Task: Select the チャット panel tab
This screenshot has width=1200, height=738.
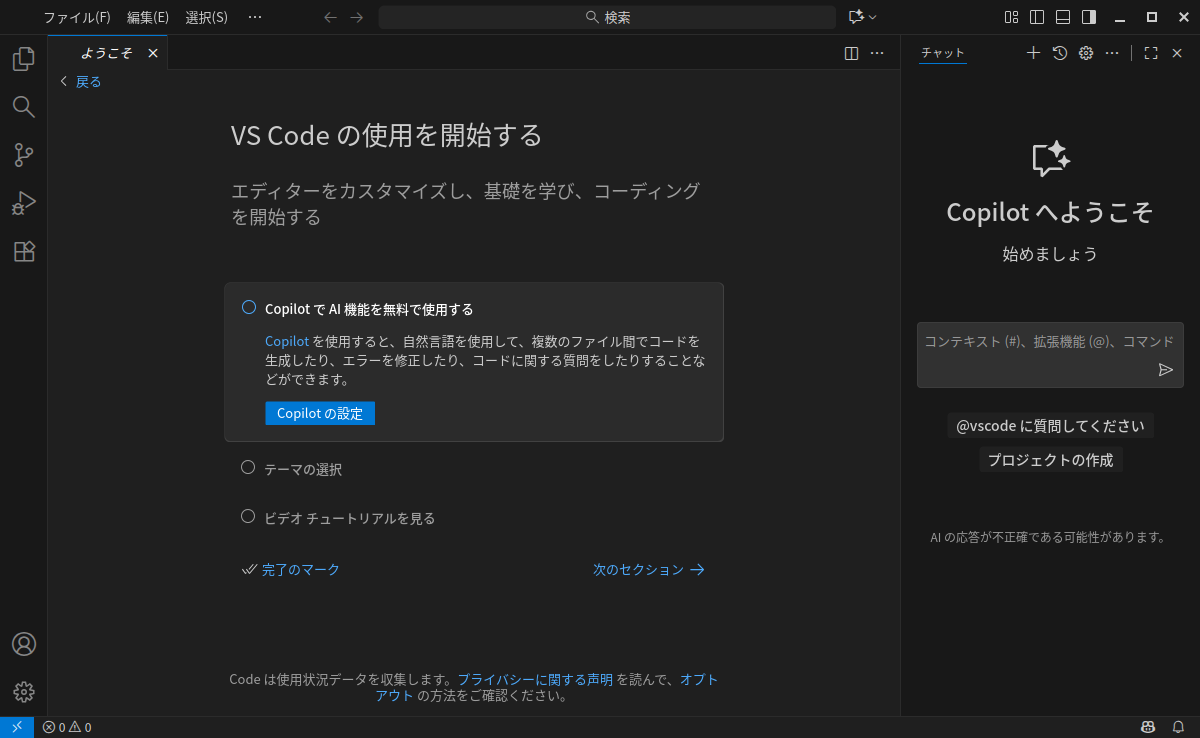Action: pyautogui.click(x=943, y=53)
